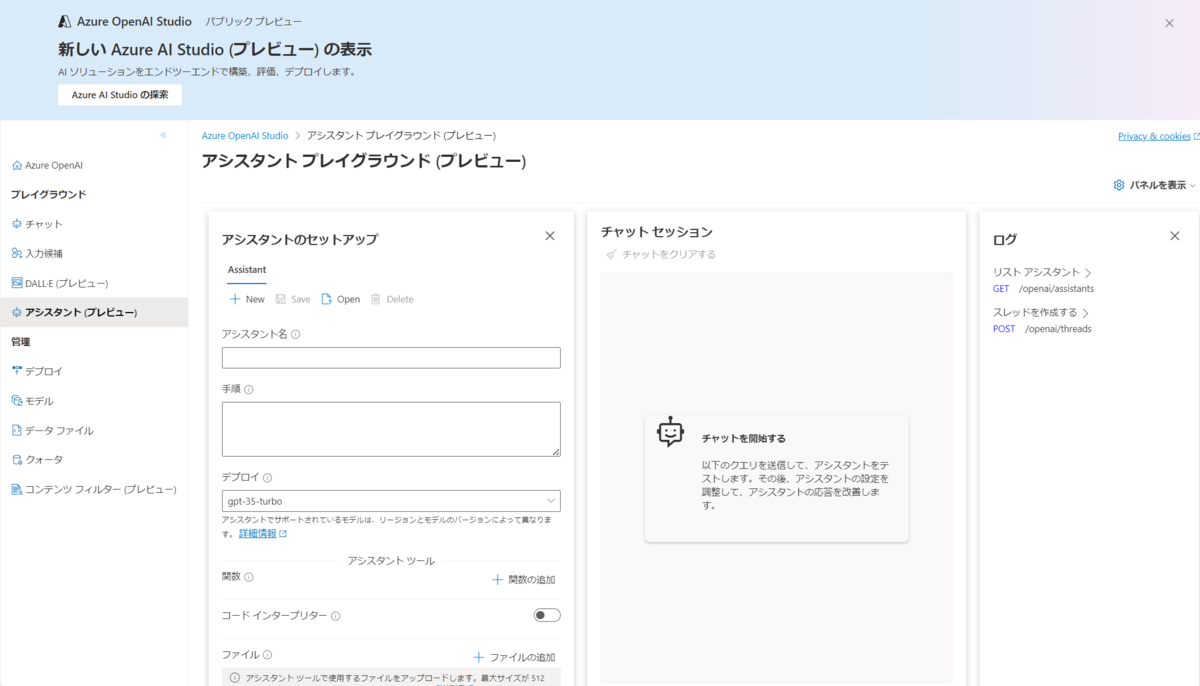Click the plus icon beside New

coord(235,299)
